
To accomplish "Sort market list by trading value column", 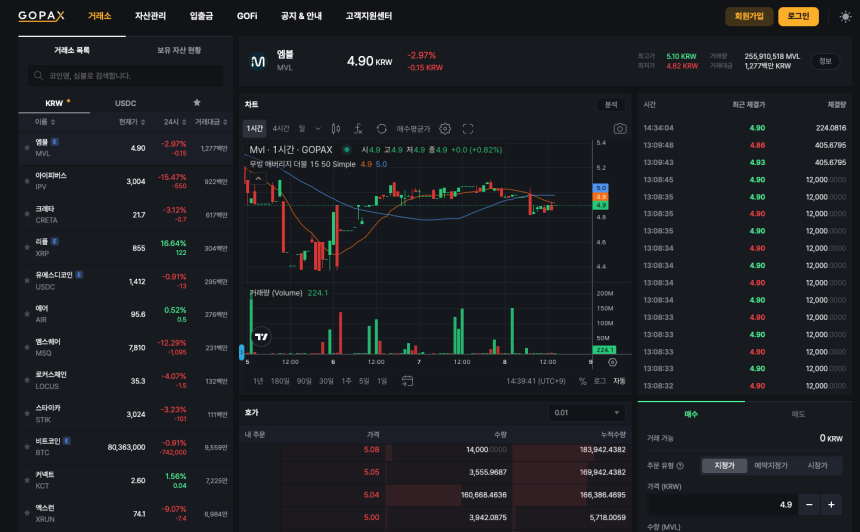I will (211, 122).
